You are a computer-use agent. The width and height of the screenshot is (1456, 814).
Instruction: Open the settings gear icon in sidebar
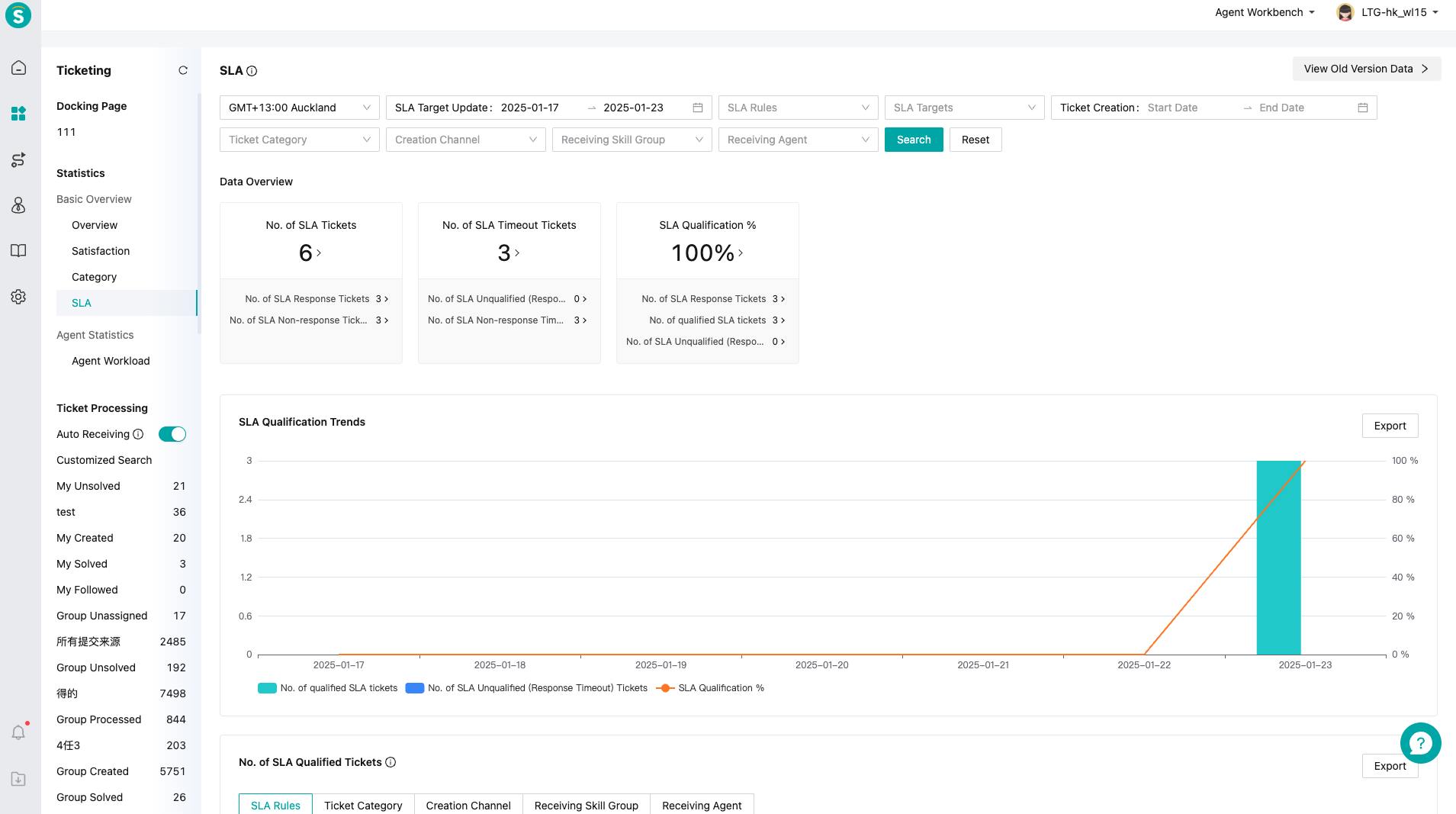point(18,297)
